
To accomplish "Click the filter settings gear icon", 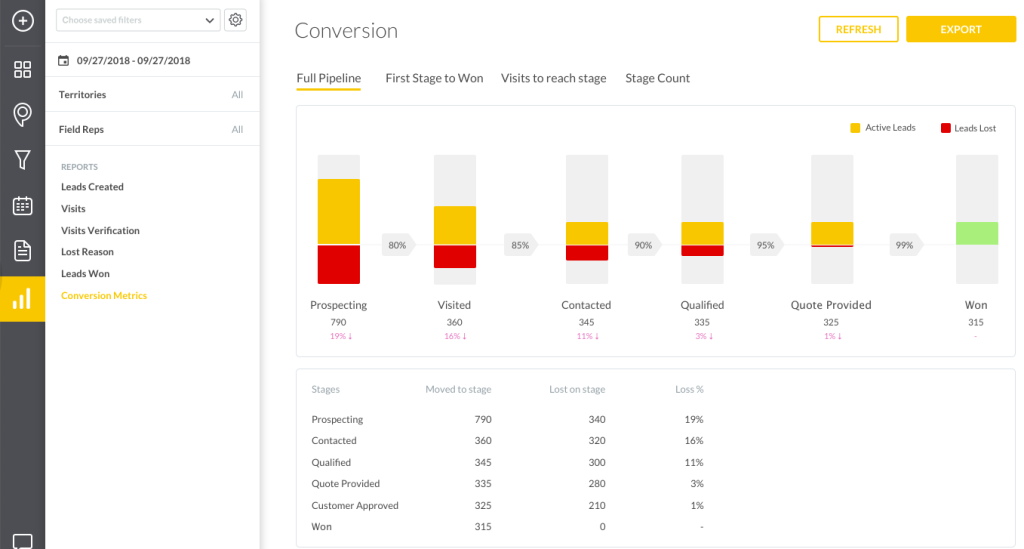I will (236, 20).
